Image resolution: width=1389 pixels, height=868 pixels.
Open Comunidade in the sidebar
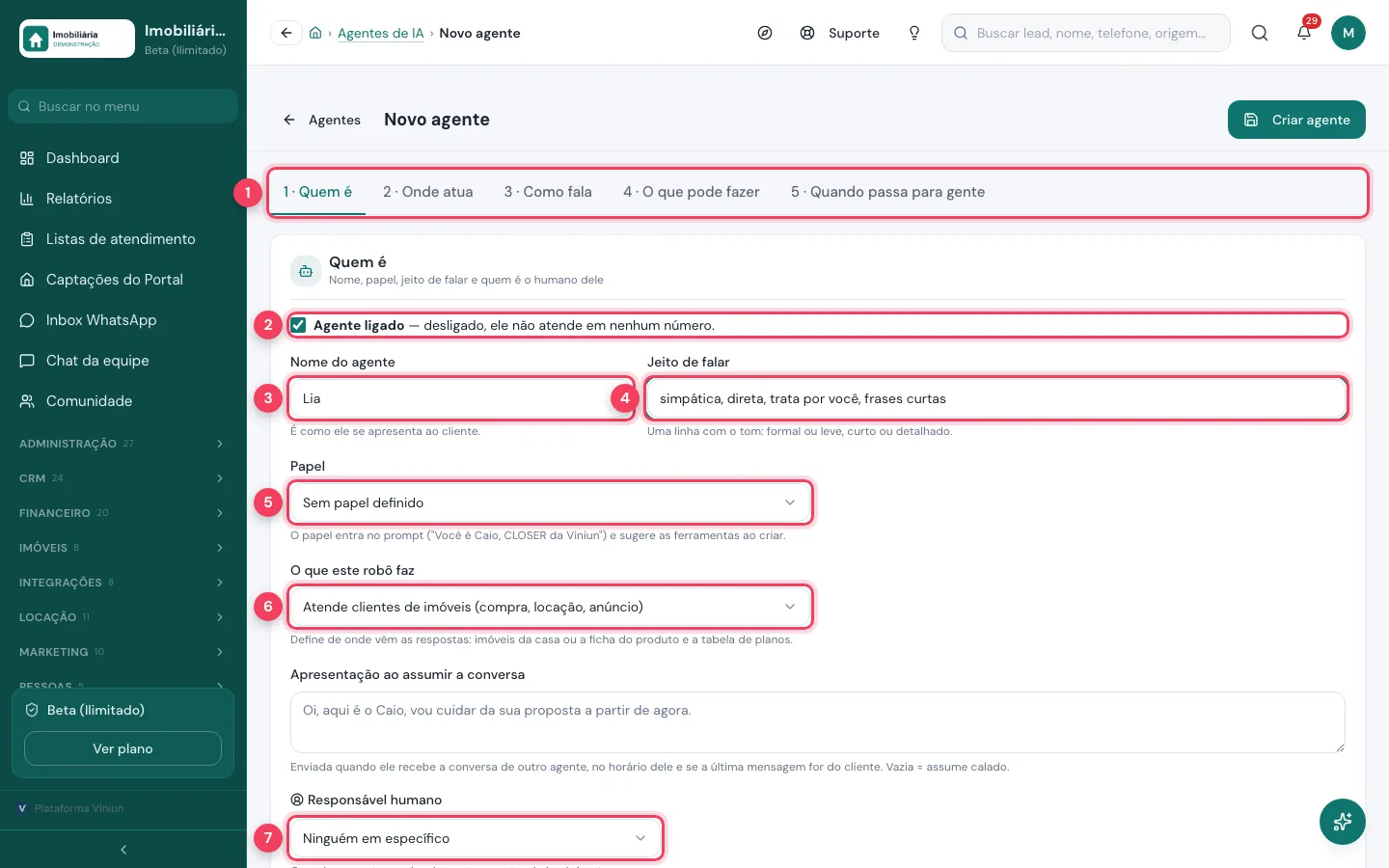point(123,401)
